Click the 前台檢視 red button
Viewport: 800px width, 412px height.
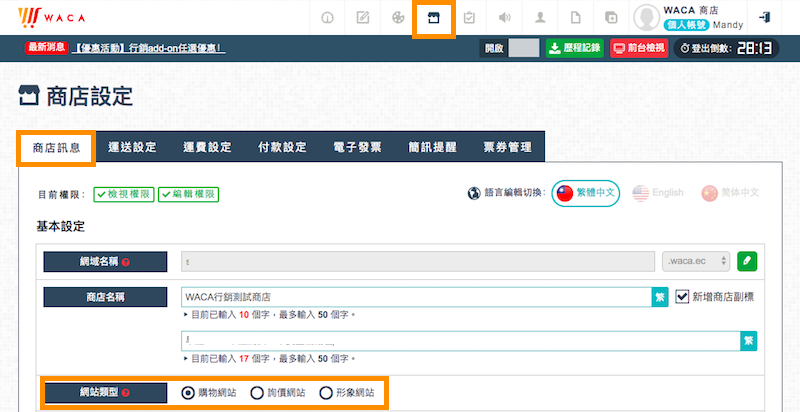(639, 47)
